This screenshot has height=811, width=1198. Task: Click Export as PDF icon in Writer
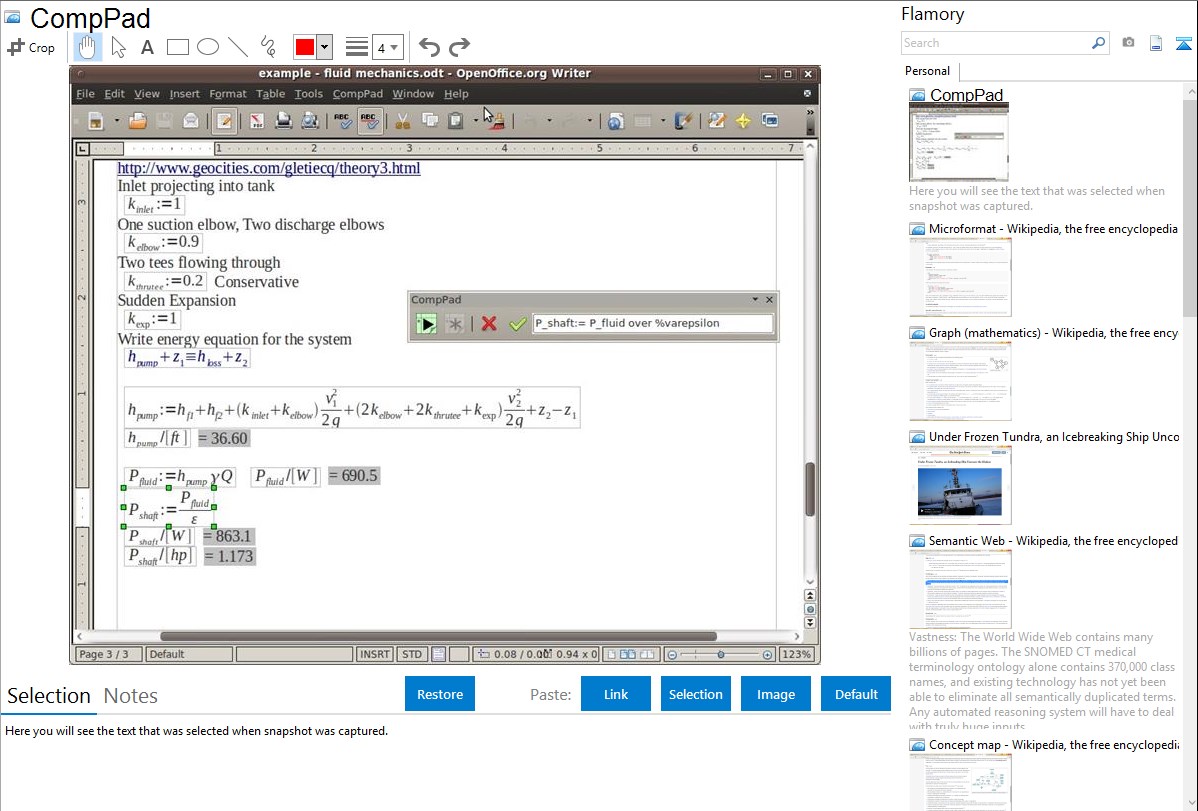(x=257, y=121)
